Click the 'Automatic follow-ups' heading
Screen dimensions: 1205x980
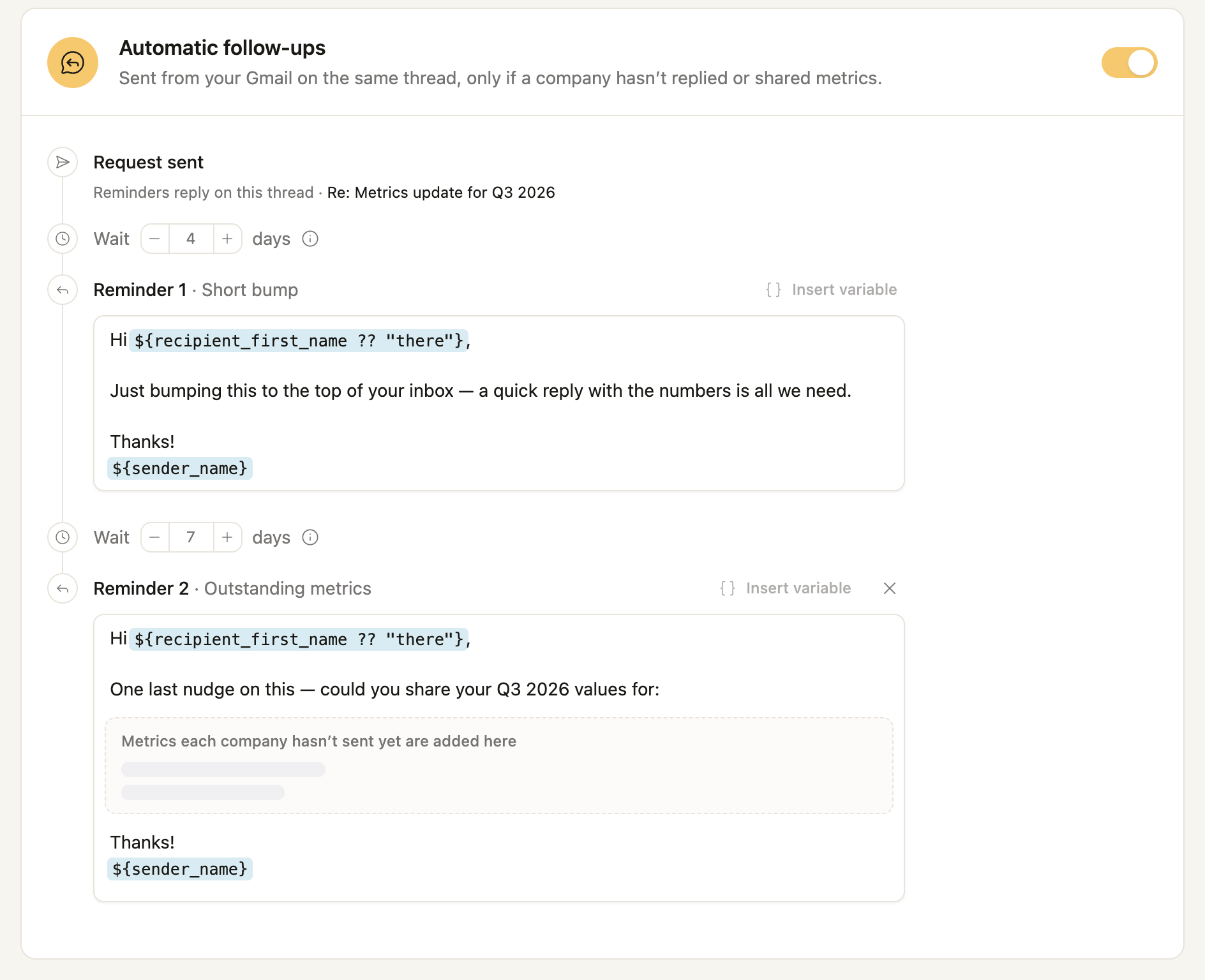click(x=223, y=48)
